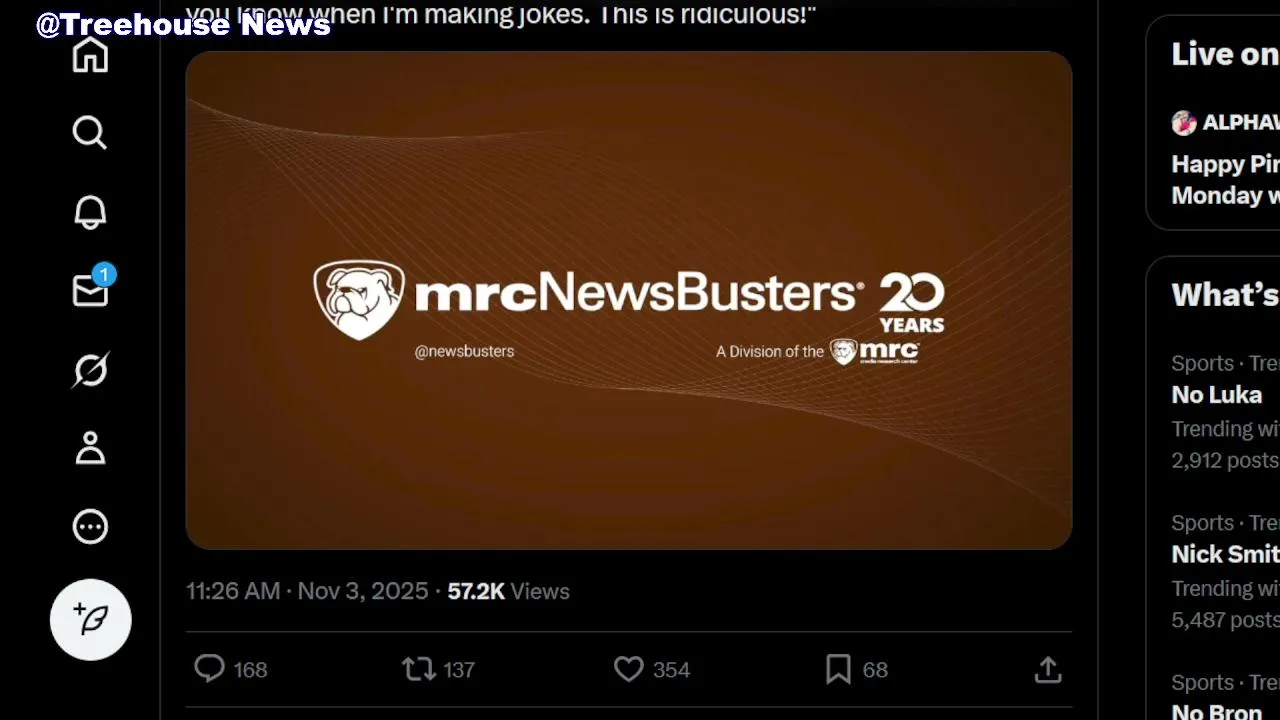Open Messages envelope with unread badge
This screenshot has height=720, width=1280.
click(92, 288)
